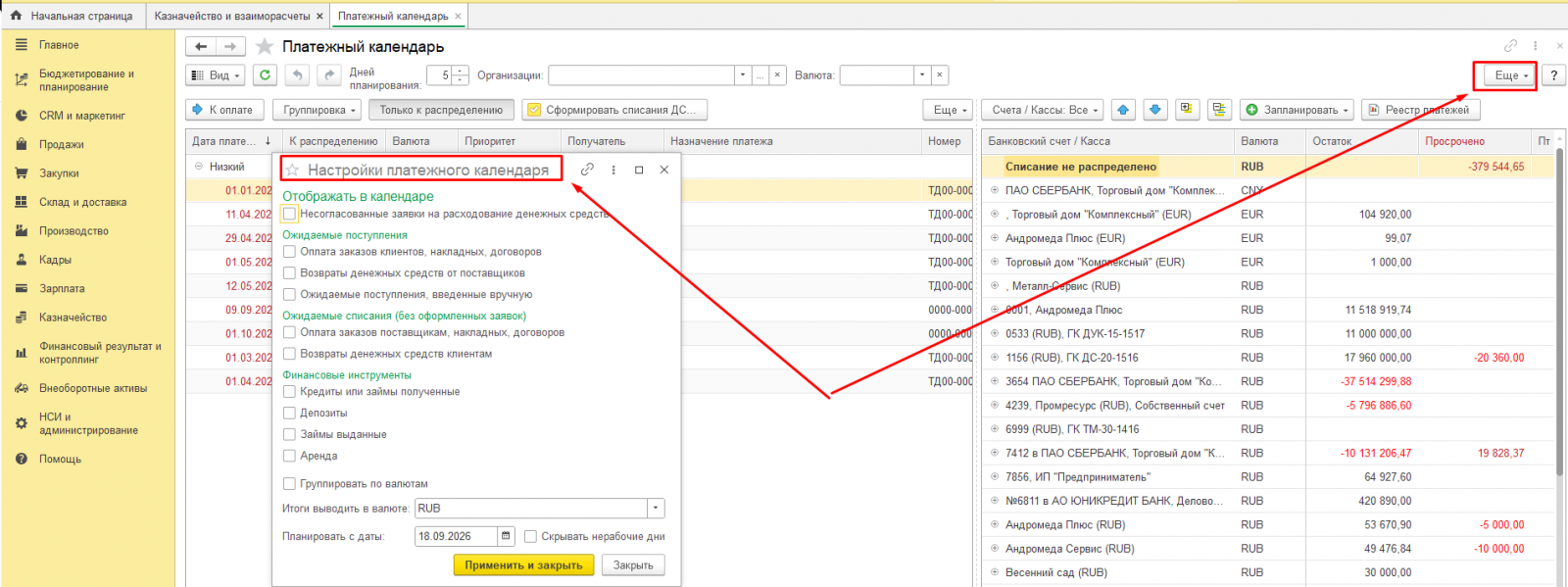Open the Казначейство section in the sidebar
Image resolution: width=1568 pixels, height=587 pixels.
73,318
